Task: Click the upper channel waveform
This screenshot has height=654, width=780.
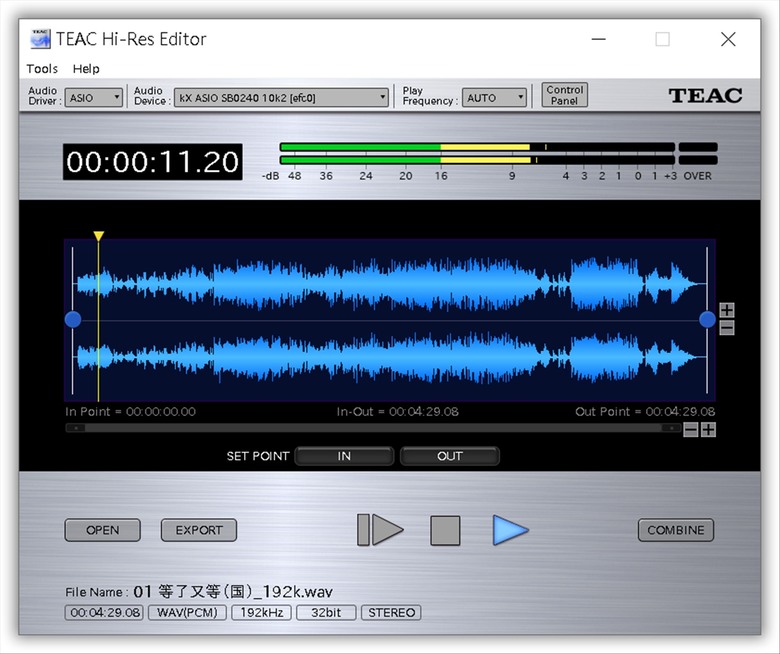Action: tap(390, 284)
